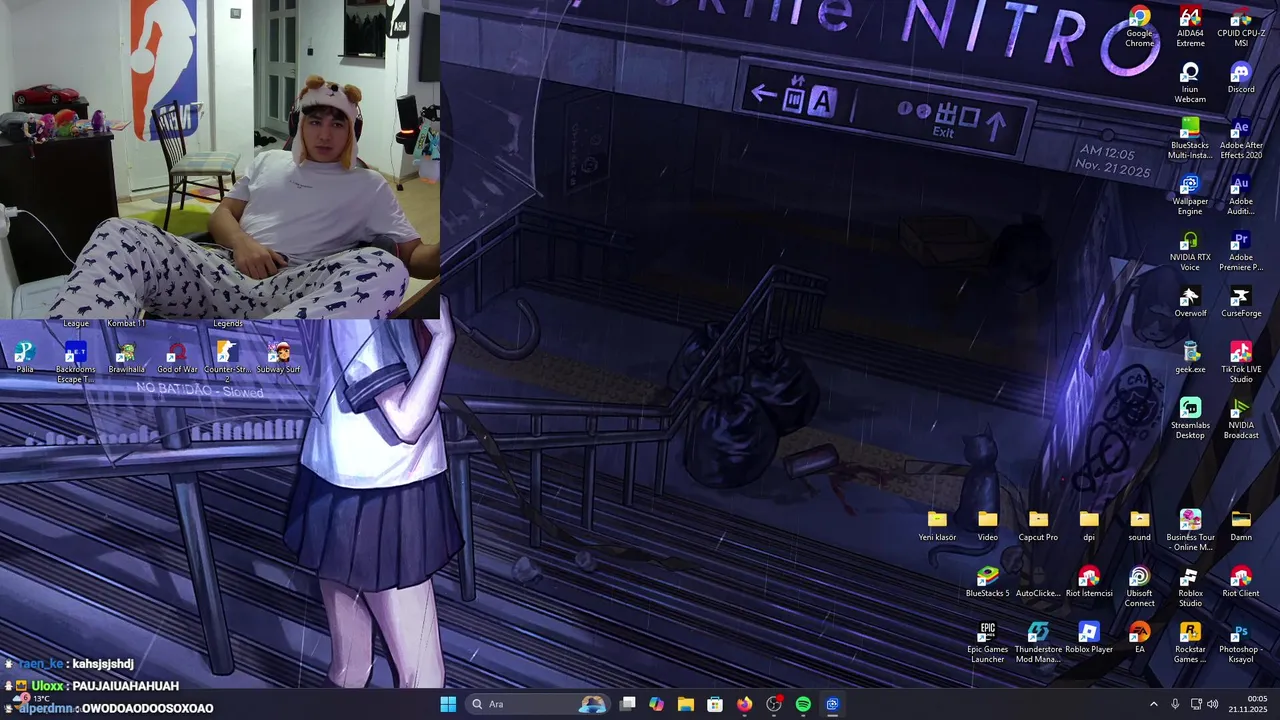The width and height of the screenshot is (1280, 720).
Task: Launch Roblox Player from desktop
Action: pyautogui.click(x=1089, y=638)
